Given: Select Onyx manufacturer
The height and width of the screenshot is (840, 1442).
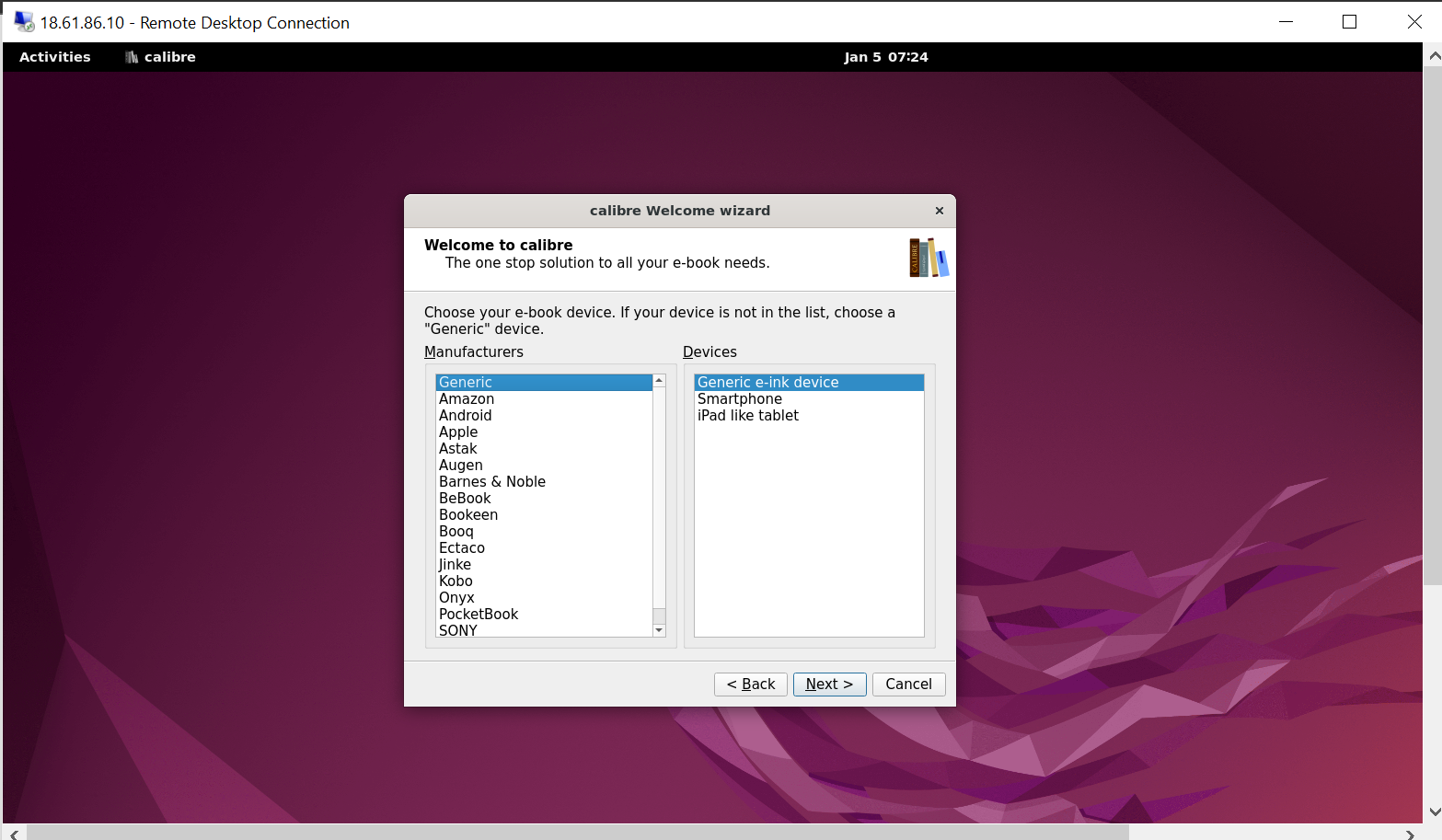Looking at the screenshot, I should (544, 598).
